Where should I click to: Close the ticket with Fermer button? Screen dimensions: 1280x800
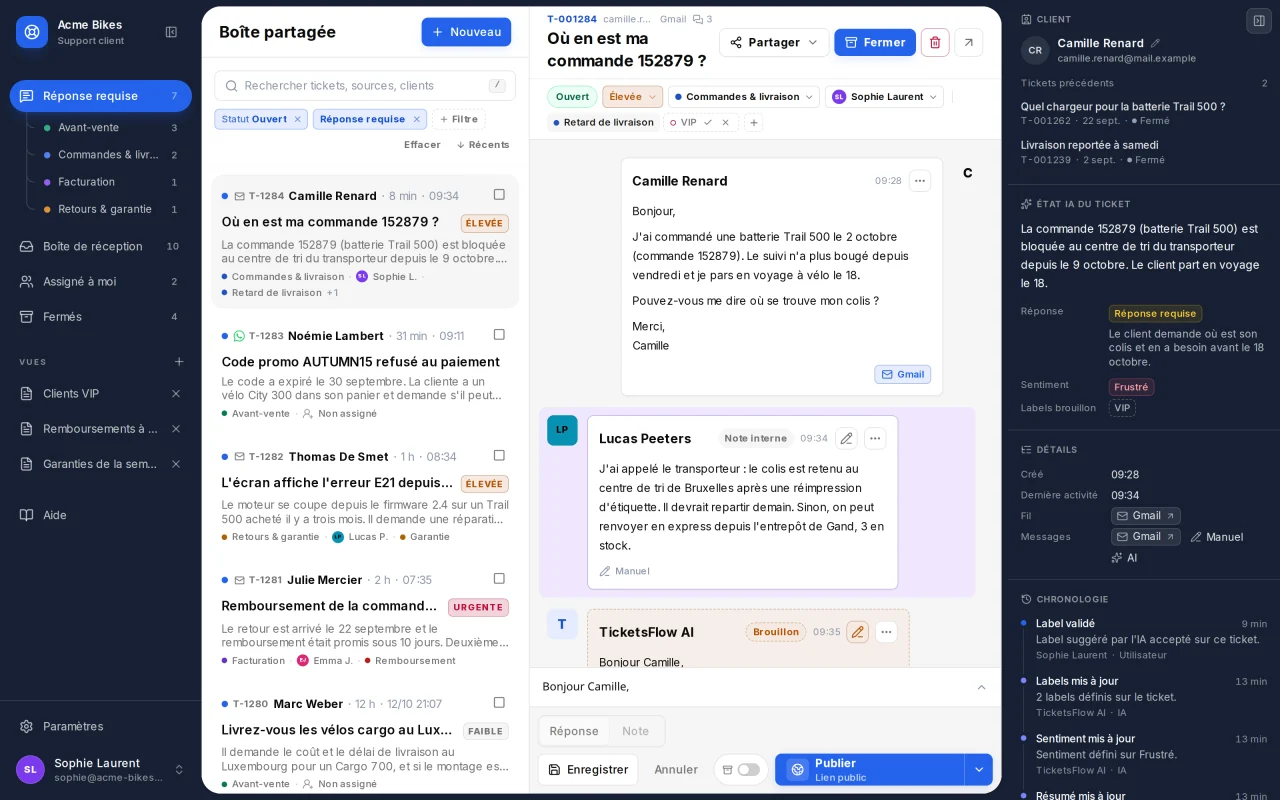click(x=875, y=42)
